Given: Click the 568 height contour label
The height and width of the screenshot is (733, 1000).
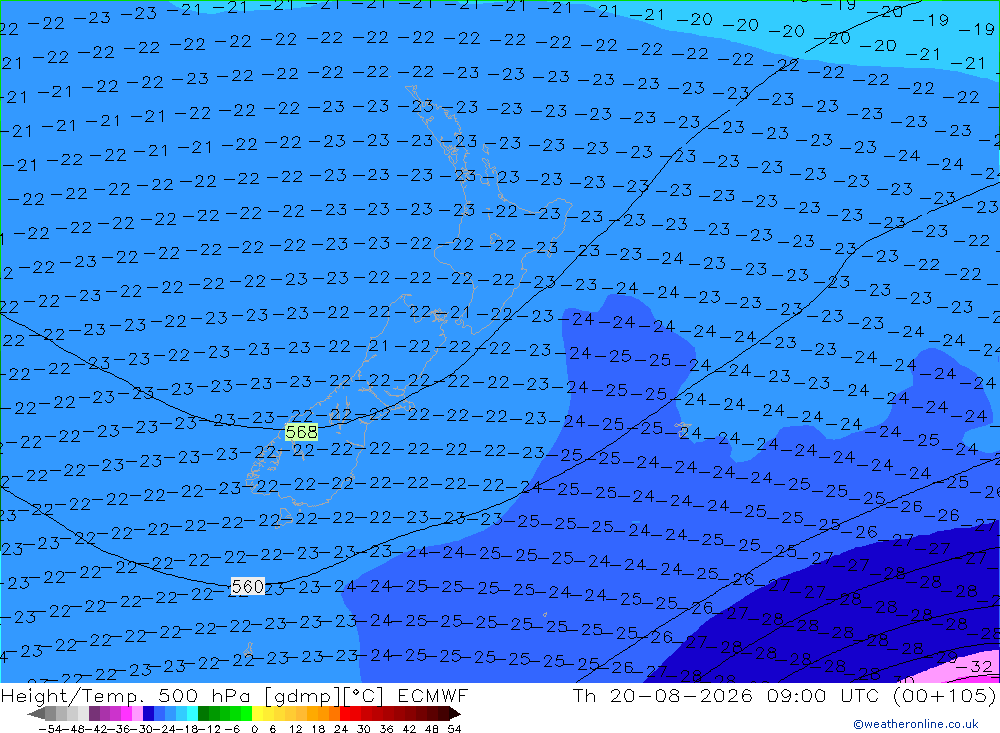Looking at the screenshot, I should point(301,432).
